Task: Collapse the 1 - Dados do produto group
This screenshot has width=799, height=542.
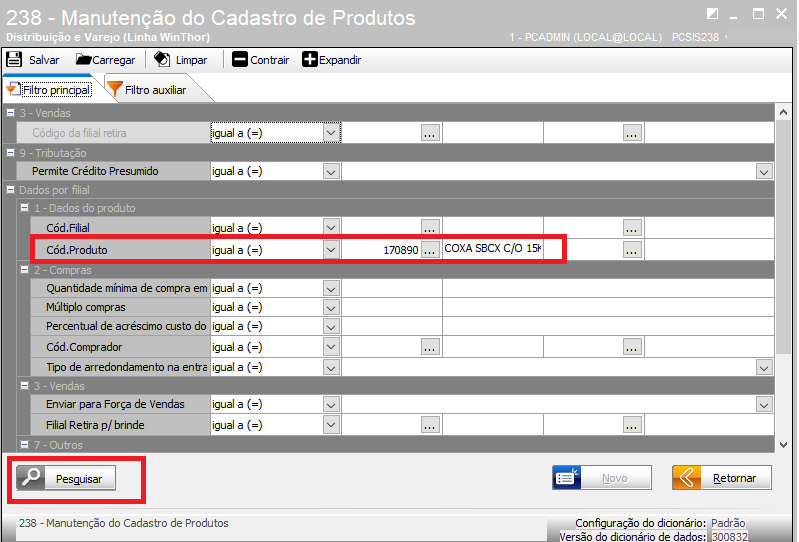Action: pyautogui.click(x=24, y=208)
